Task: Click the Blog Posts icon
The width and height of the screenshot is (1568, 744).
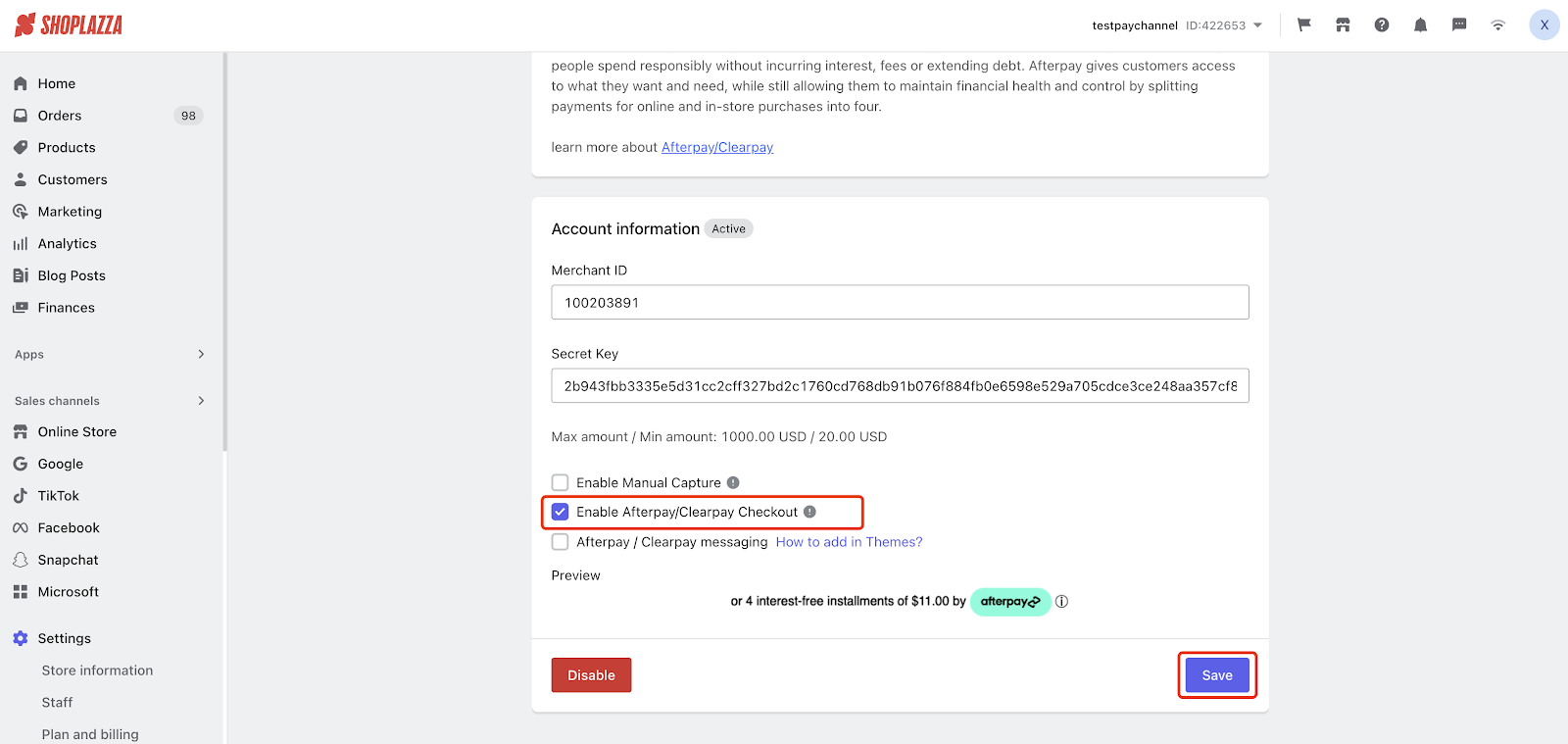Action: [21, 275]
